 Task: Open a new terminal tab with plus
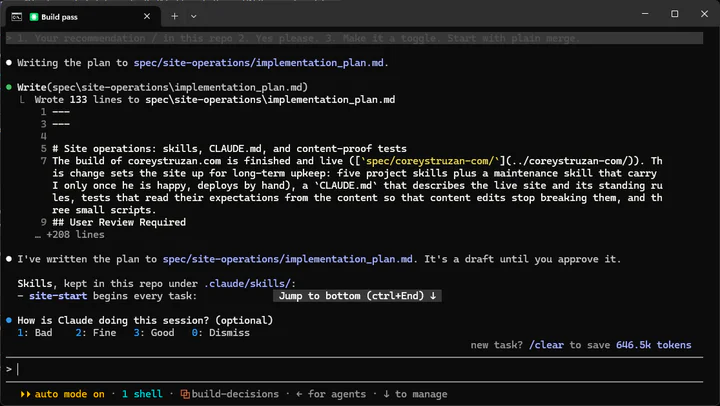[174, 17]
